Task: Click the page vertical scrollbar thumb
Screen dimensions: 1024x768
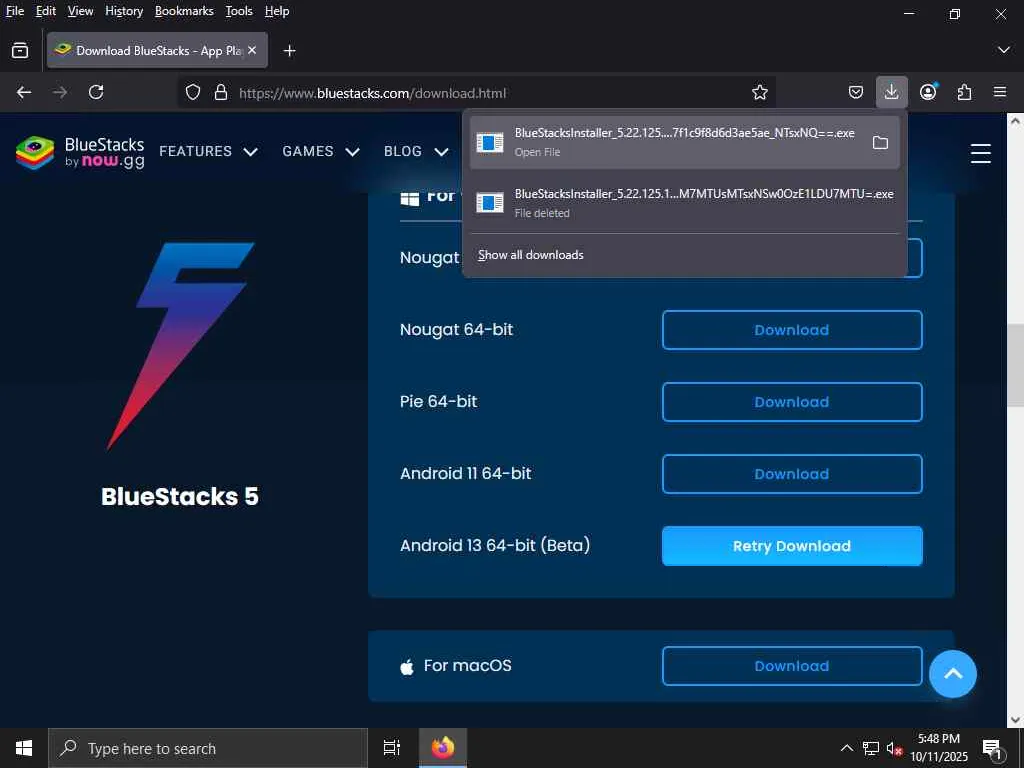Action: coord(1015,365)
